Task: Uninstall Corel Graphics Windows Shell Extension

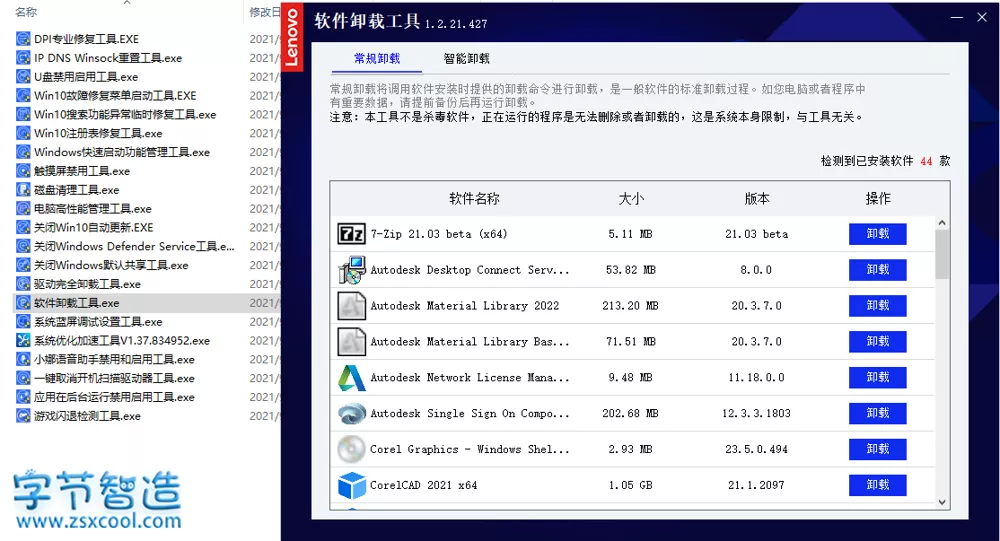Action: point(878,449)
